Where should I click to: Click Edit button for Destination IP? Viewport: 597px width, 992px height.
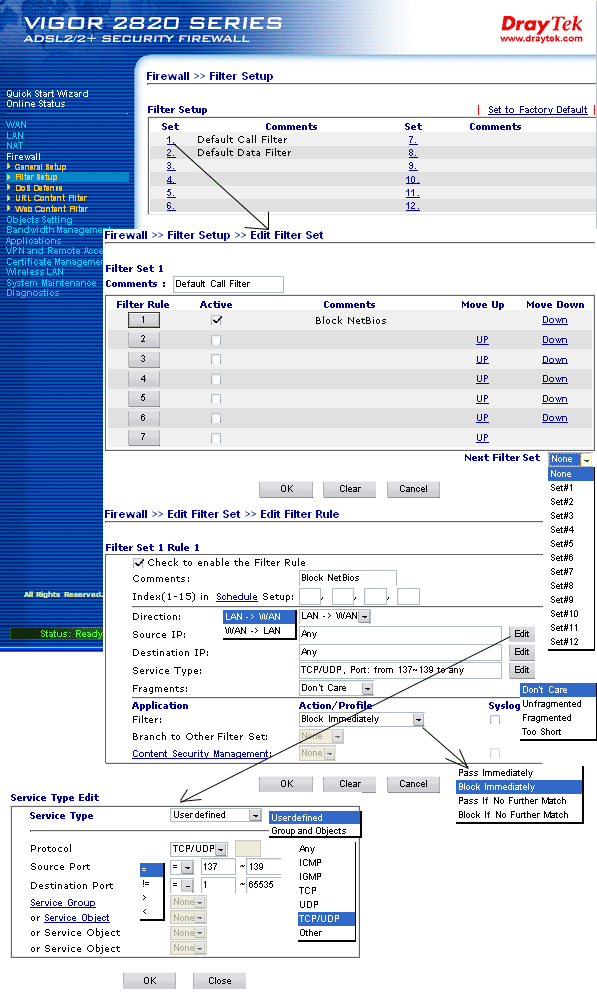coord(522,652)
